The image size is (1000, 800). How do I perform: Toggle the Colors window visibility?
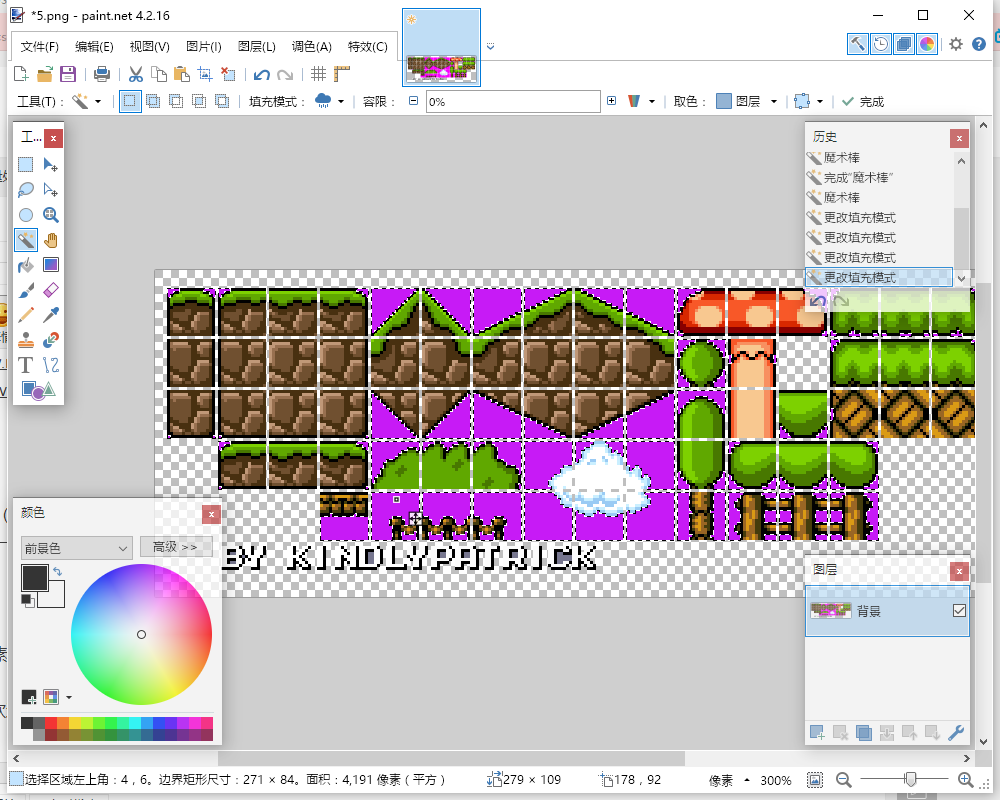pyautogui.click(x=927, y=44)
